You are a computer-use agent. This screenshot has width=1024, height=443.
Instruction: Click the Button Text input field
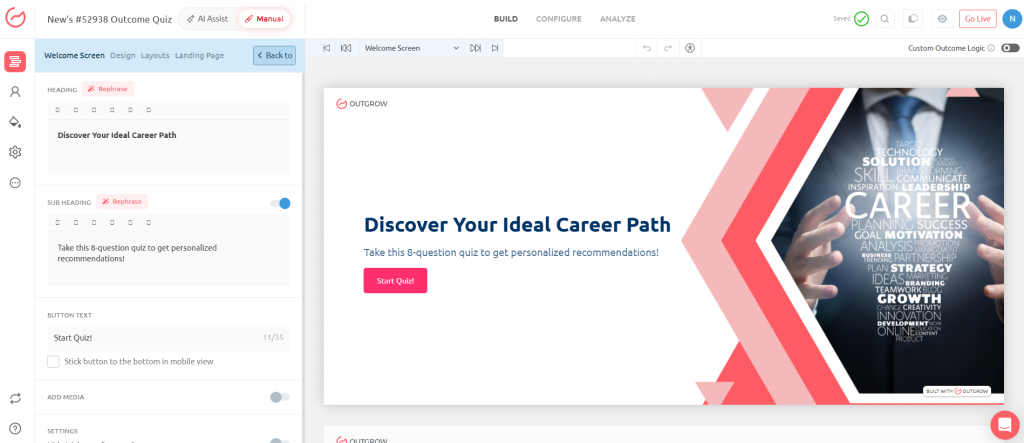point(168,338)
